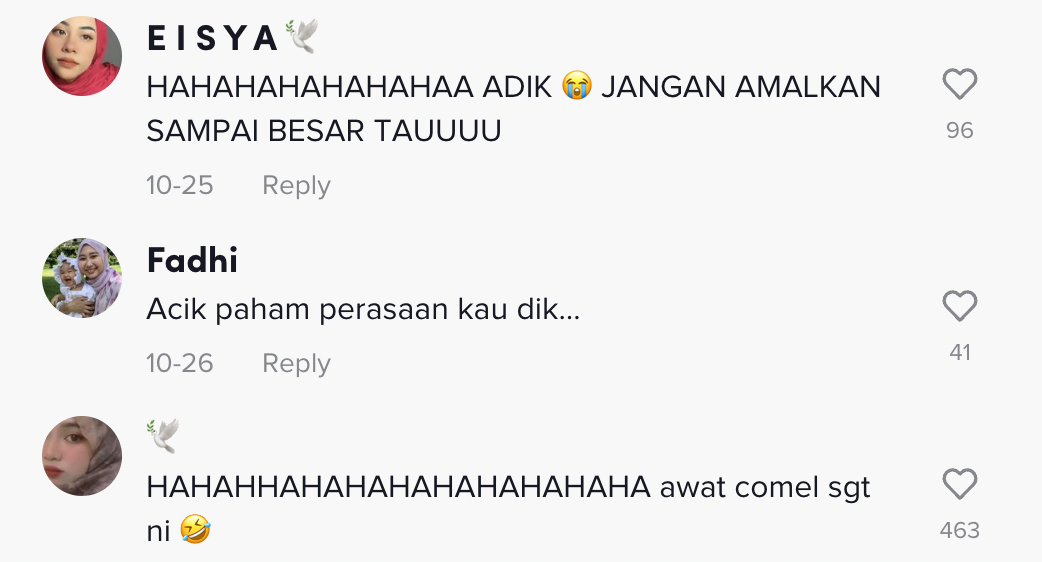This screenshot has height=562, width=1042.
Task: Click the crying emoji in EISYA's comment
Action: tap(577, 86)
